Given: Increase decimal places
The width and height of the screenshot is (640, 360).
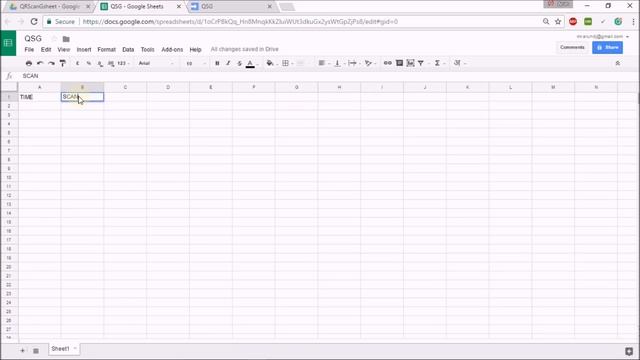Looking at the screenshot, I should tap(111, 63).
